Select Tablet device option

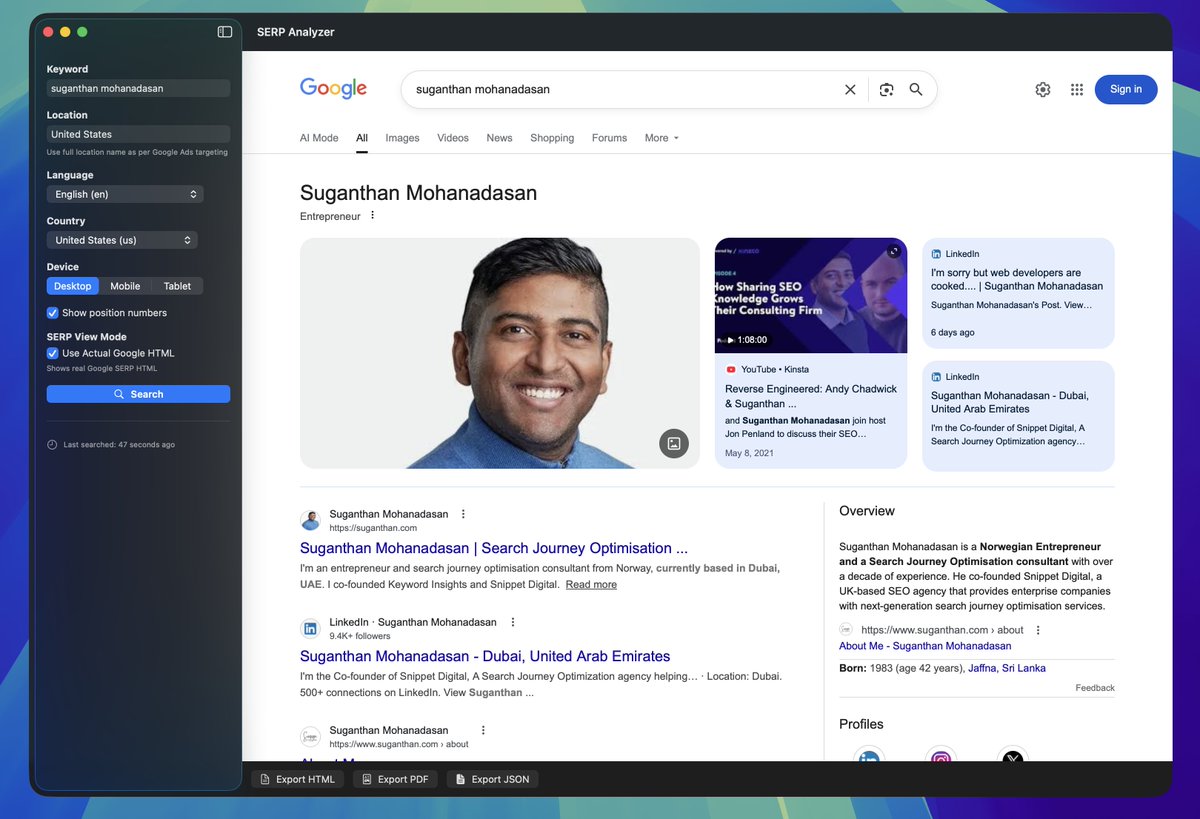point(177,286)
